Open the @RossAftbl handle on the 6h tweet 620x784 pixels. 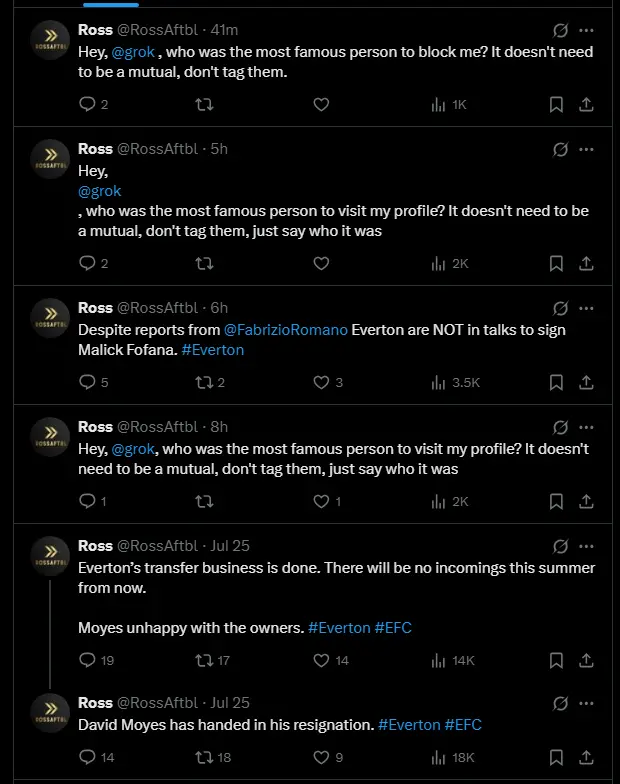point(159,308)
